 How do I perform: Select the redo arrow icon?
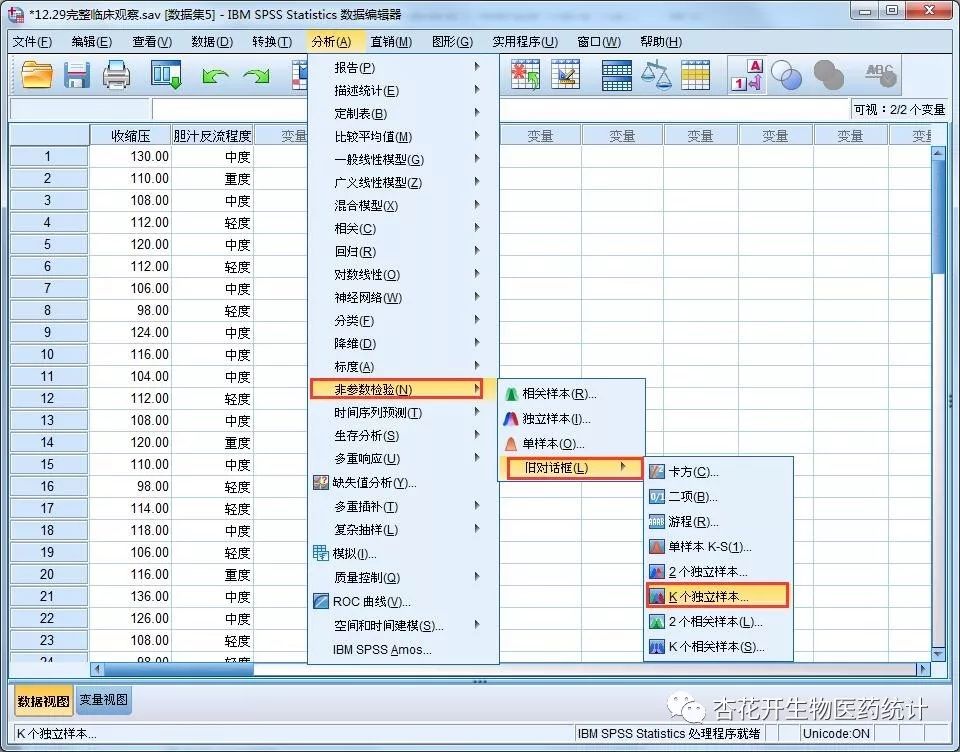coord(257,74)
